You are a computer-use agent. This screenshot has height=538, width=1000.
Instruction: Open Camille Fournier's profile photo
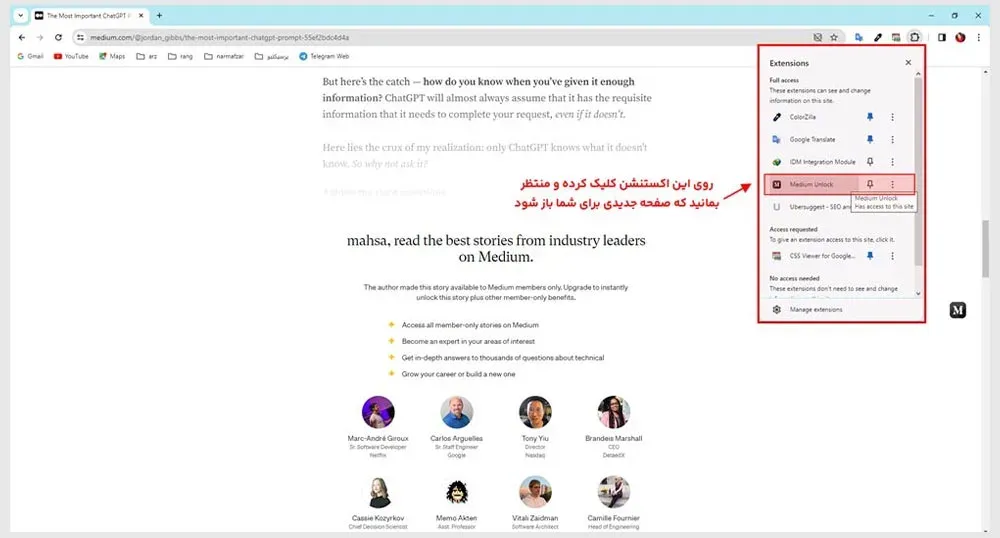point(614,491)
